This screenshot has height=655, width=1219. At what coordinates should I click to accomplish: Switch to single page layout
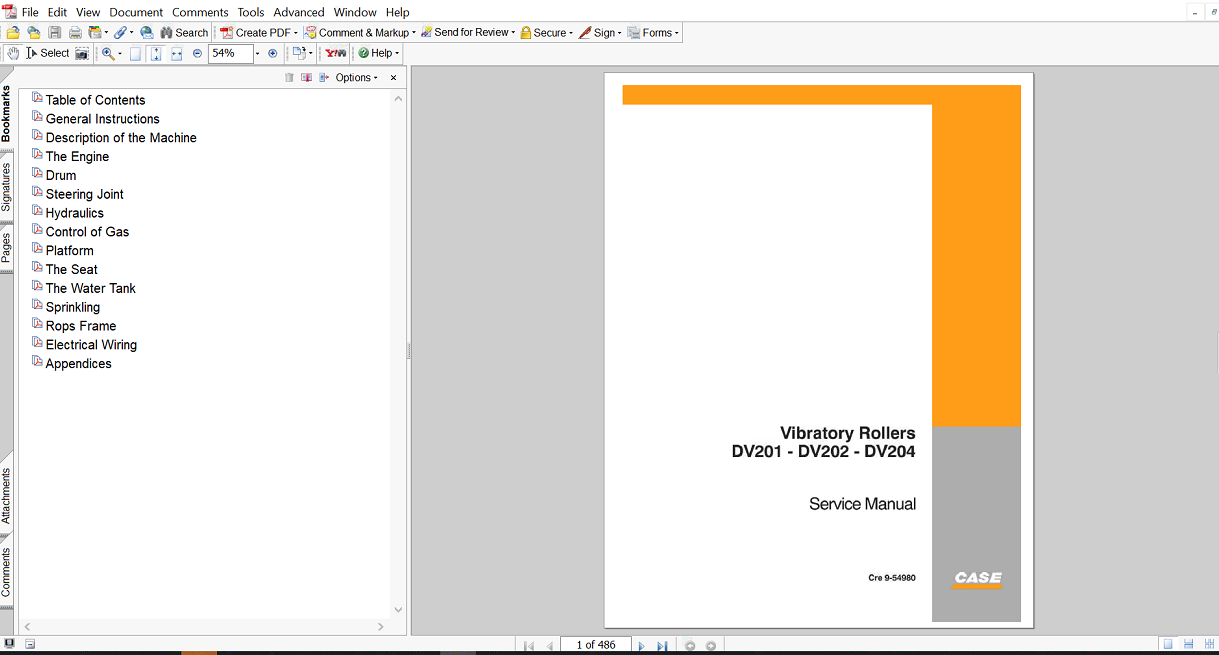[1167, 645]
